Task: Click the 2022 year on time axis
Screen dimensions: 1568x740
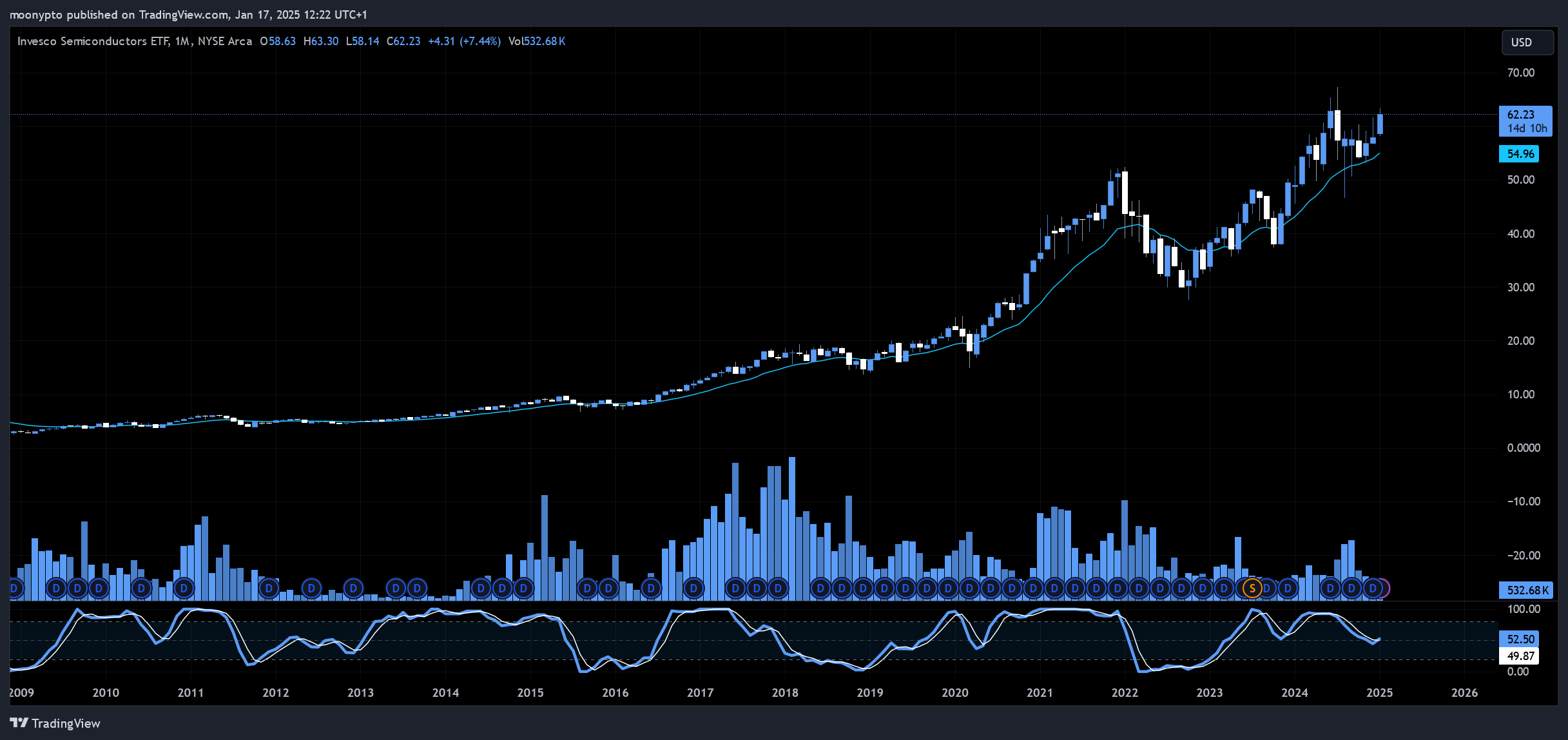Action: point(1125,693)
